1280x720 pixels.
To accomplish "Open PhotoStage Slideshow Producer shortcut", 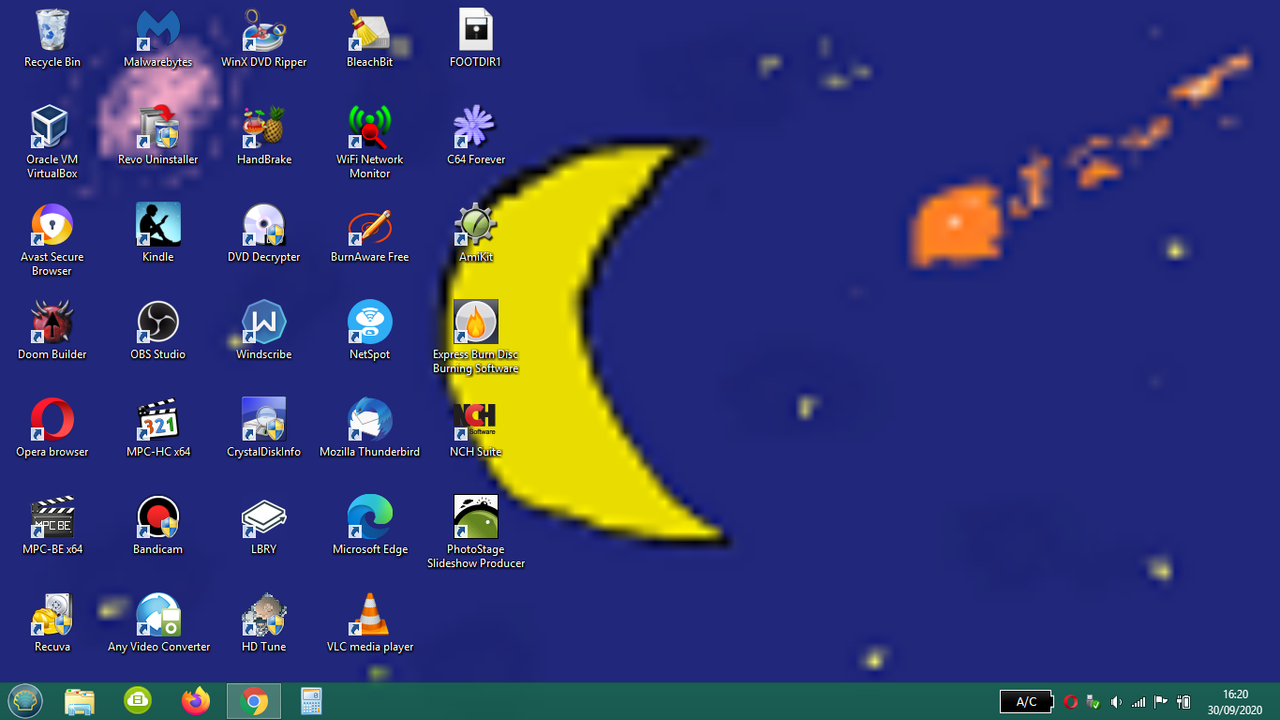I will (476, 517).
